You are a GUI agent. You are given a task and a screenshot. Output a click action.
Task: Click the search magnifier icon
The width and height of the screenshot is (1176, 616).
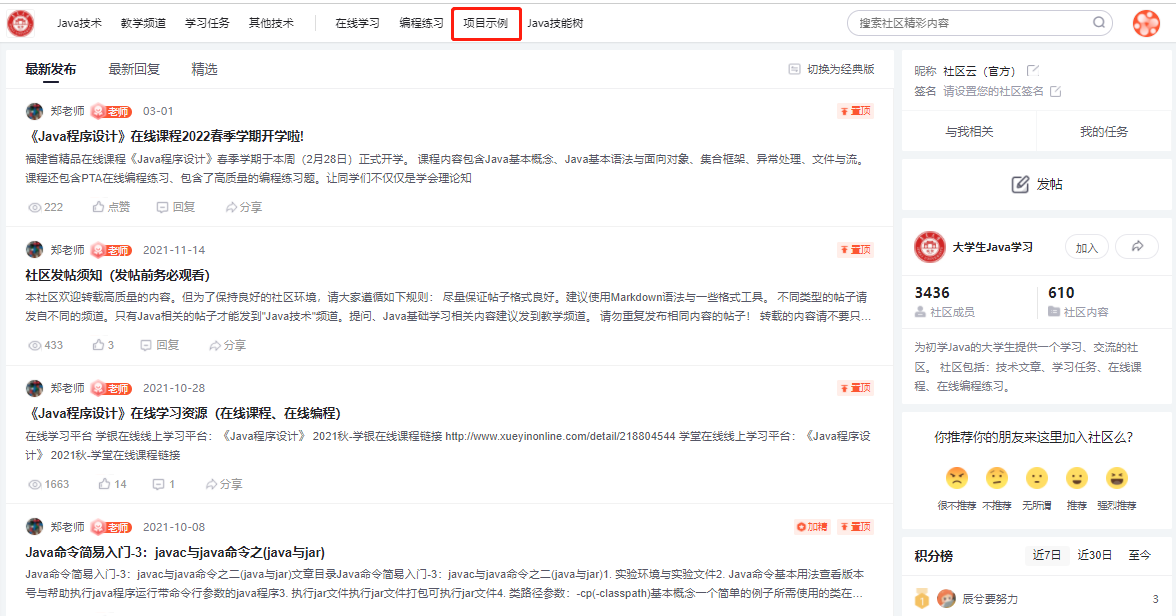tap(1099, 23)
